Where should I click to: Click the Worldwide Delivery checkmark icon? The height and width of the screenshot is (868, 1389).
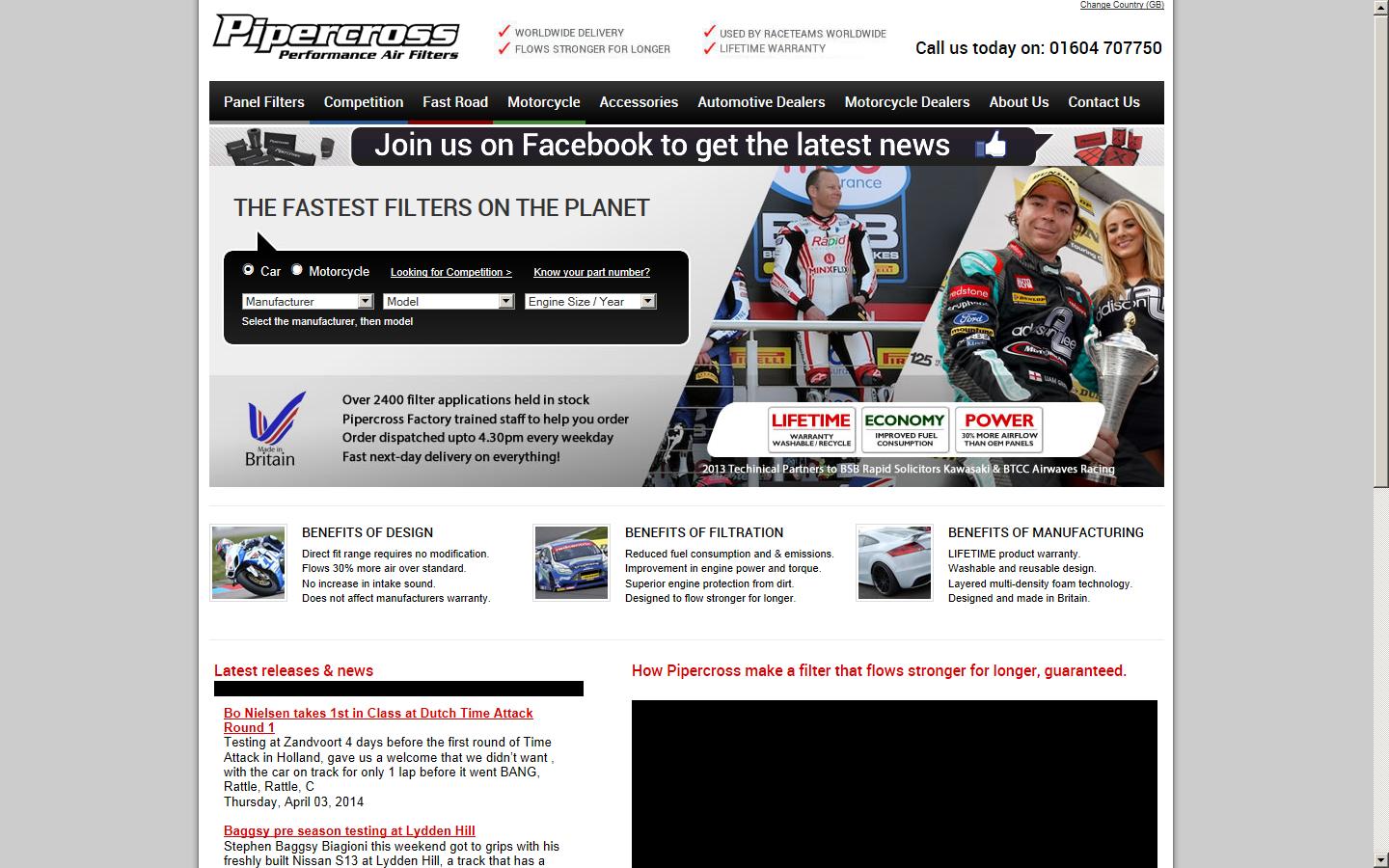coord(504,31)
